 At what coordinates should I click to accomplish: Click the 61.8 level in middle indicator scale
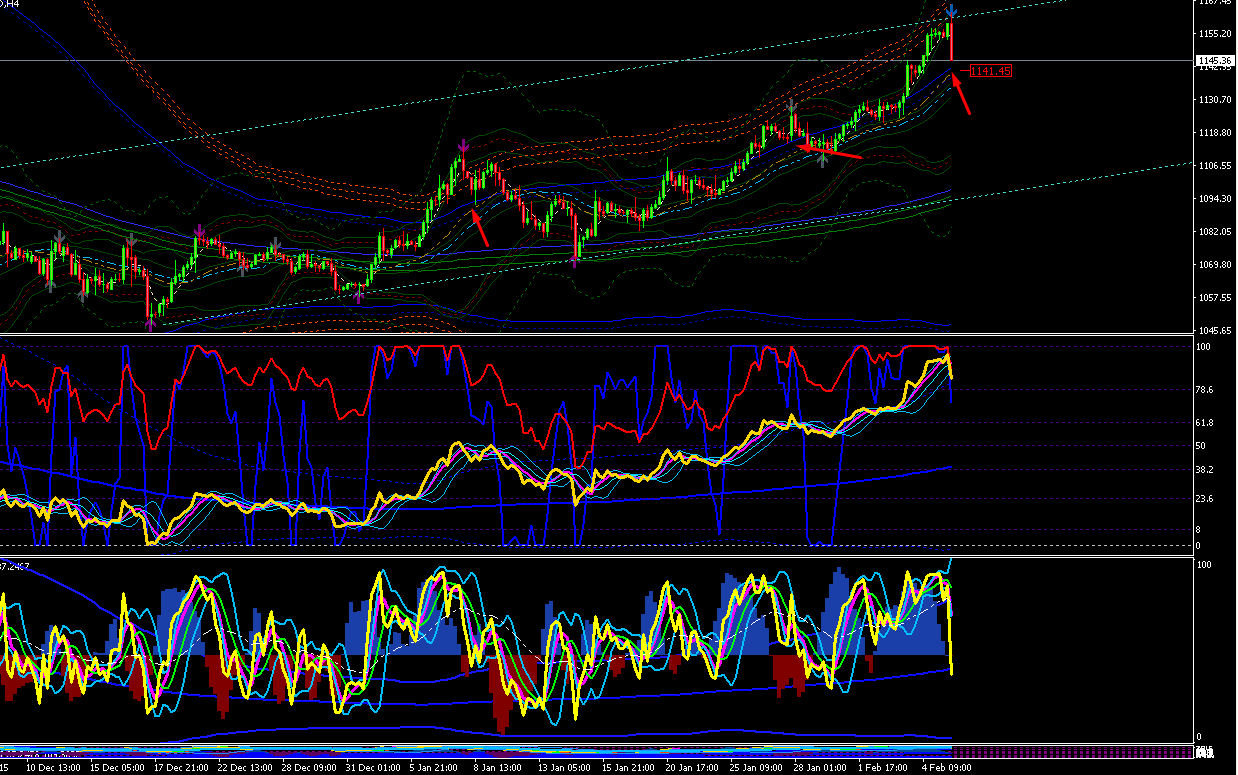click(1205, 423)
